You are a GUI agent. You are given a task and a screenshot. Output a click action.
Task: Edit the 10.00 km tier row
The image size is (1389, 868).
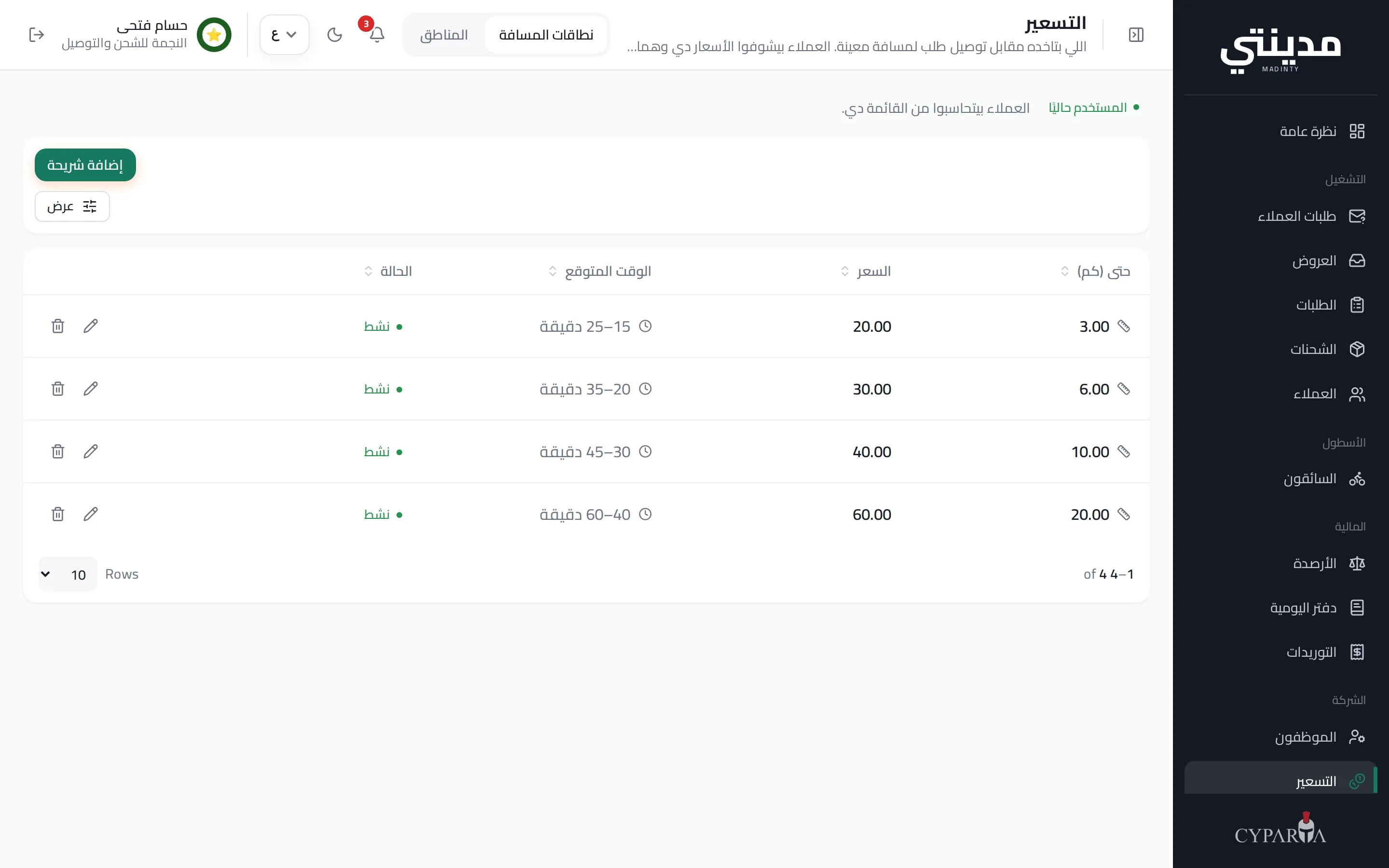click(91, 451)
